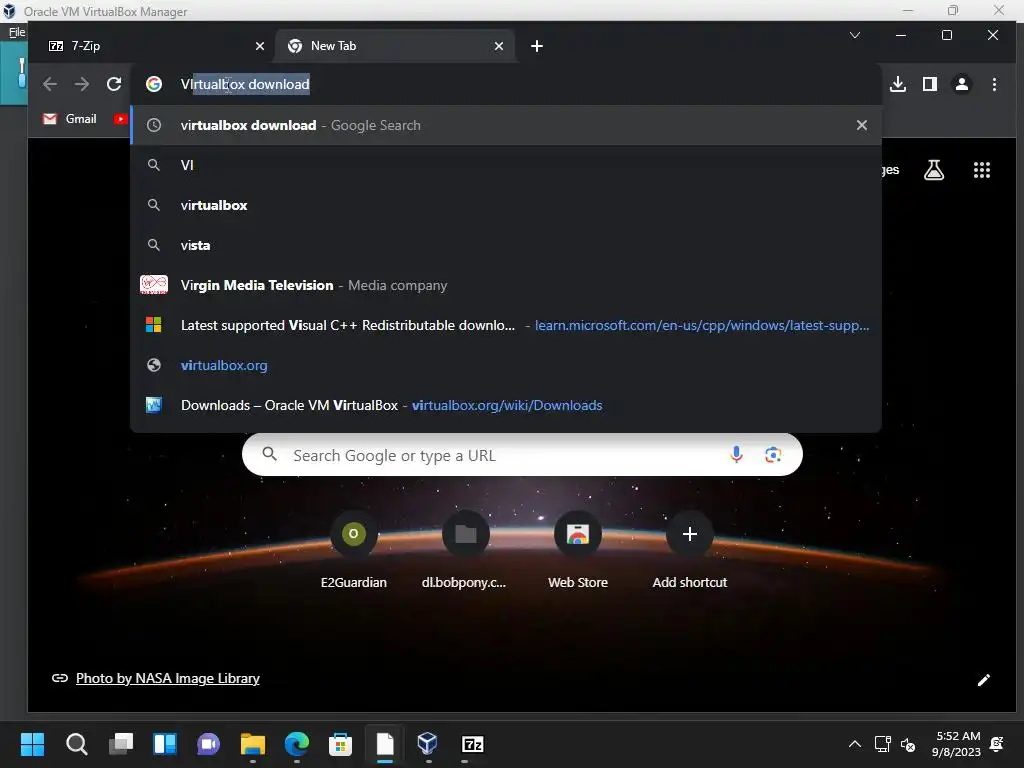Screen dimensions: 1024x768
Task: Select the 'VI' search suggestion
Action: click(506, 165)
